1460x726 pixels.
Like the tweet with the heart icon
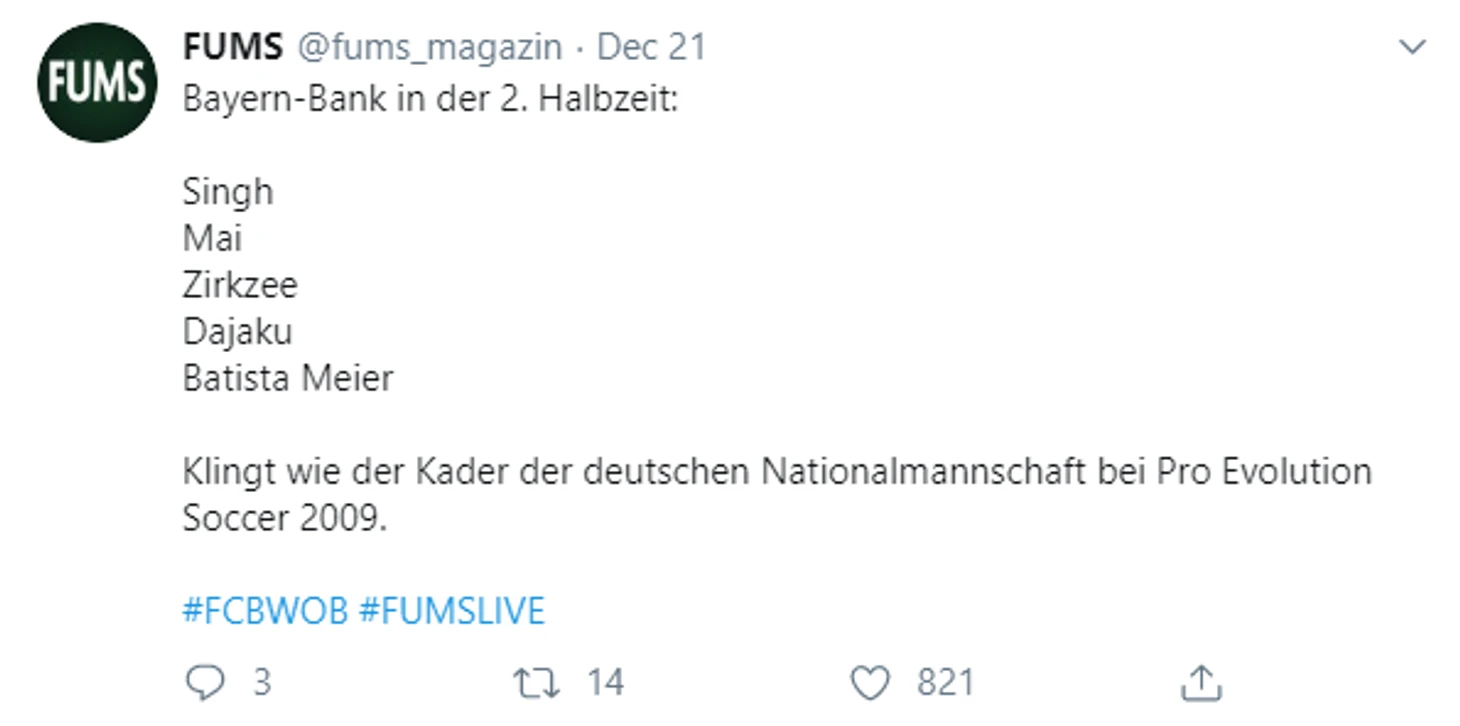click(x=870, y=683)
